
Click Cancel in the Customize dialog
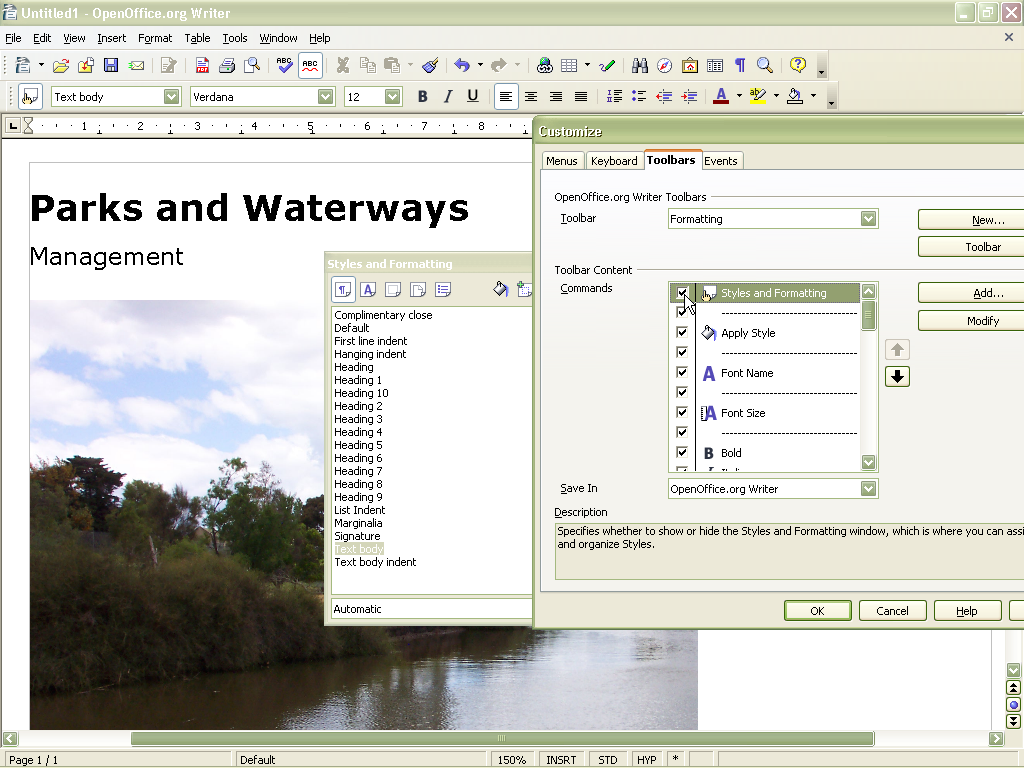point(892,611)
